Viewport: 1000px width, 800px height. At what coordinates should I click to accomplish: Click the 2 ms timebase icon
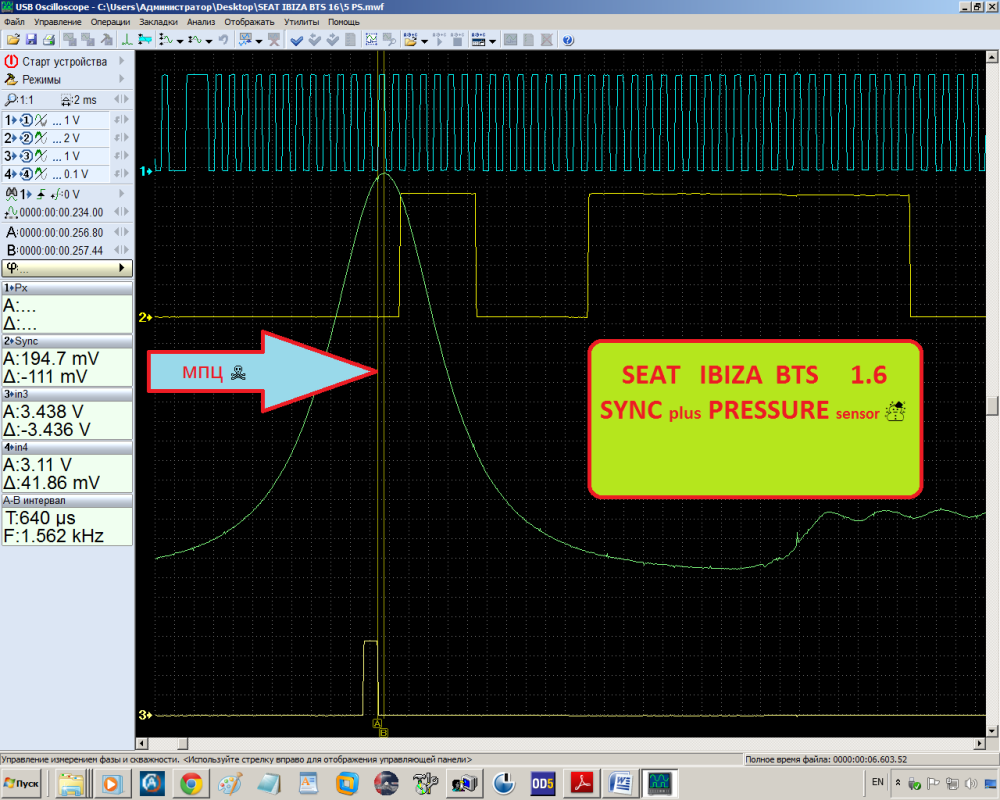pos(68,99)
